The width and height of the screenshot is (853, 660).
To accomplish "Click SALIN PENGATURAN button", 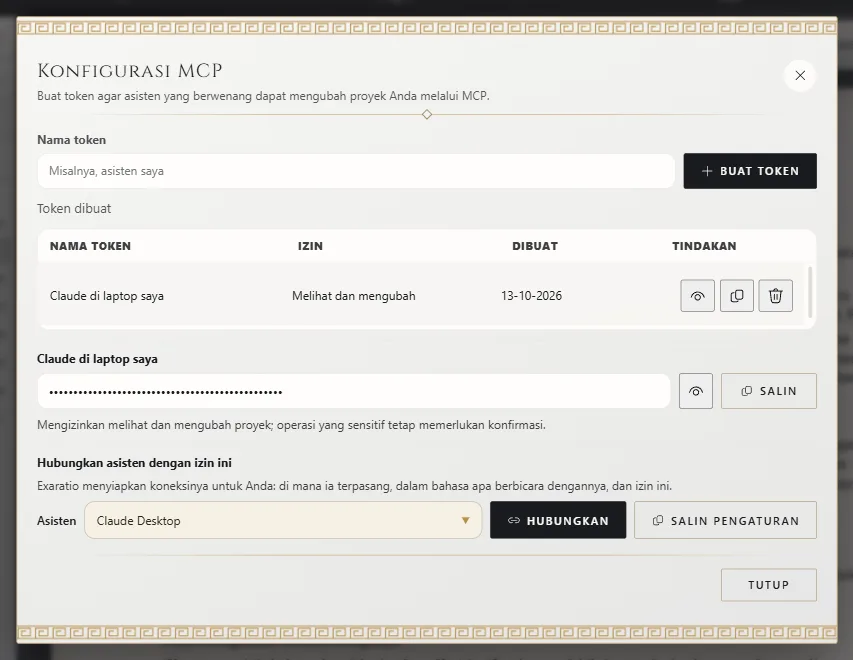I will tap(725, 520).
